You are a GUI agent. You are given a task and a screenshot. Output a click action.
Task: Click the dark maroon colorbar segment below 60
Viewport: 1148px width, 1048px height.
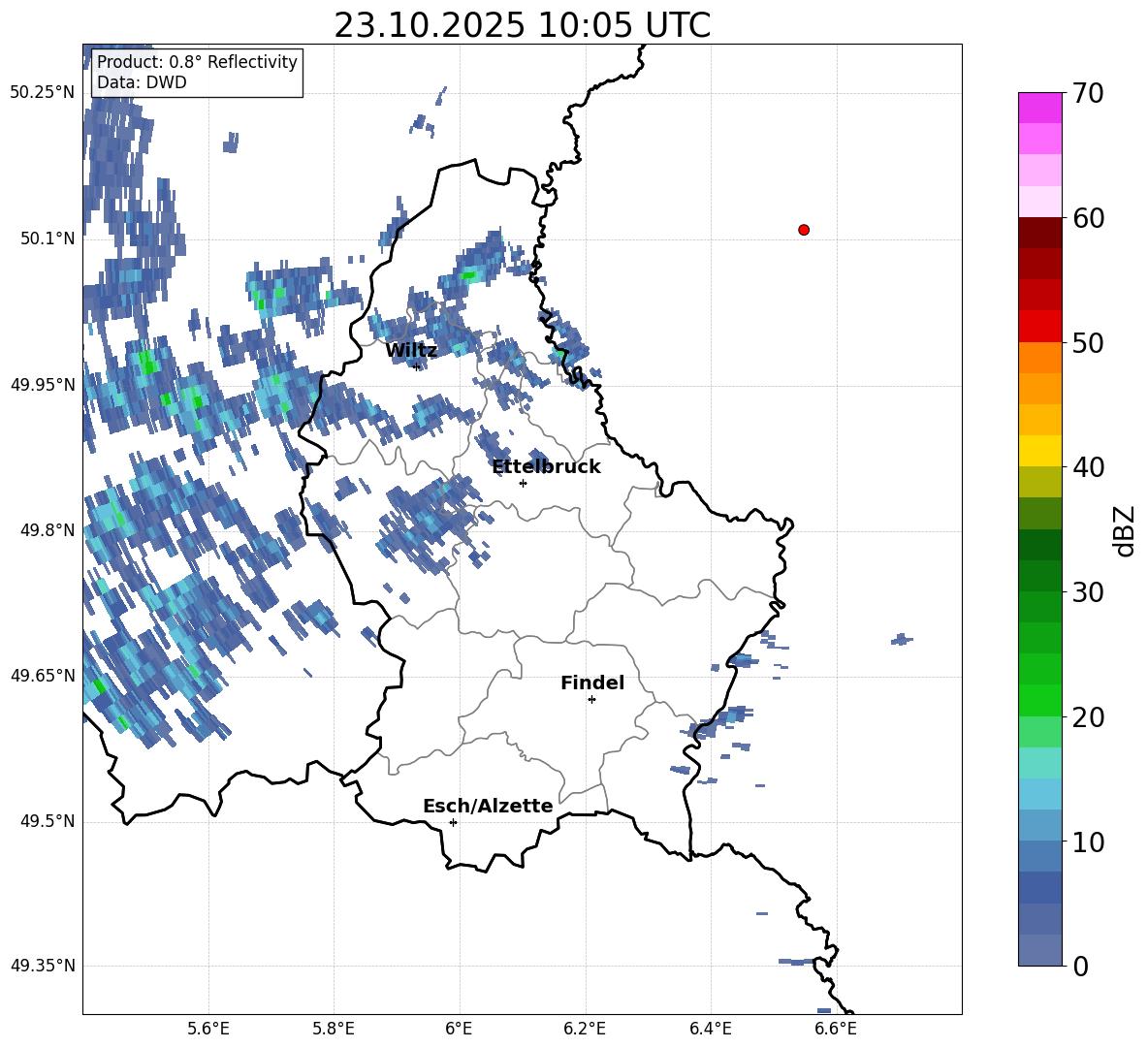tap(1039, 233)
